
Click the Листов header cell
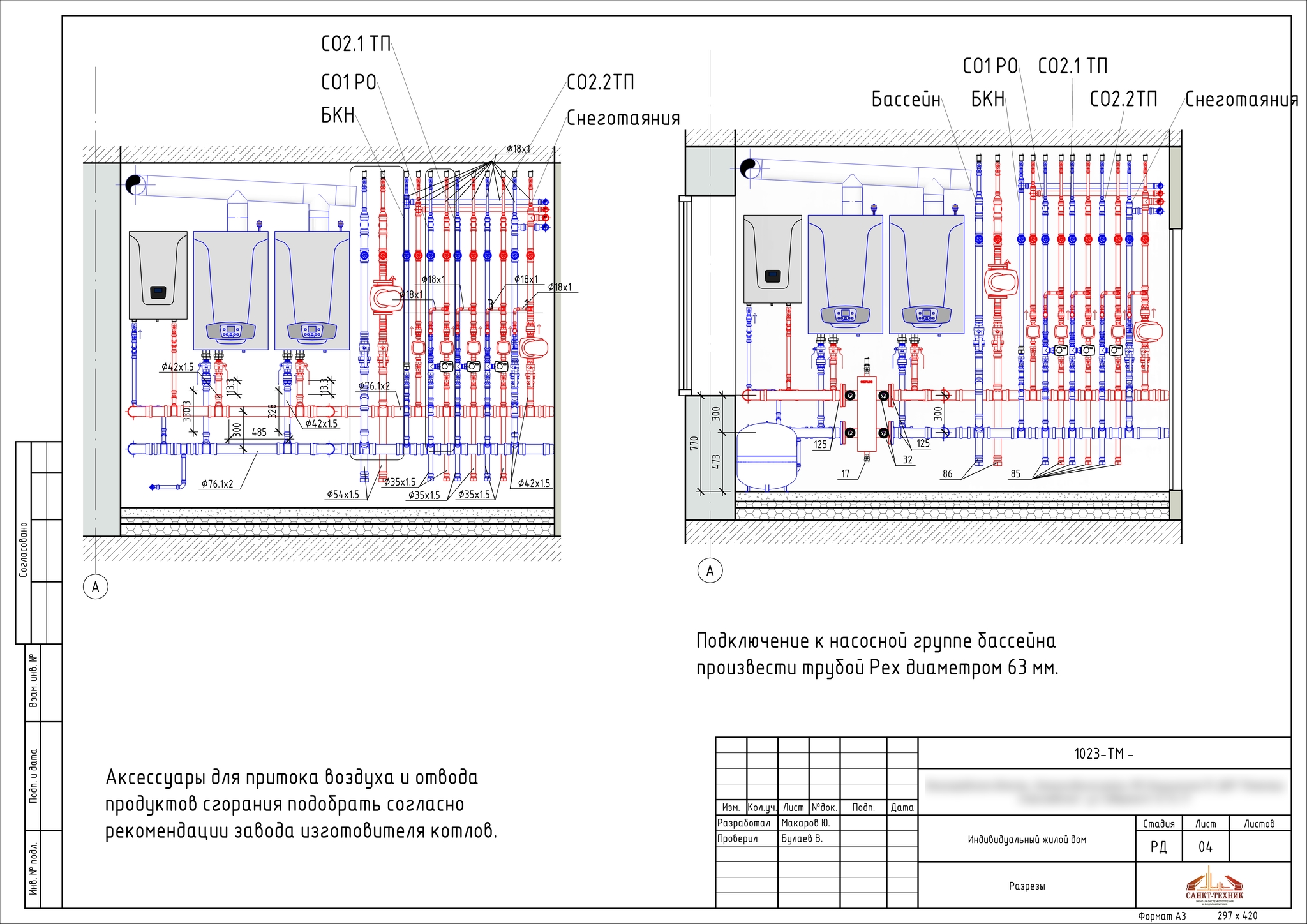coord(1259,823)
